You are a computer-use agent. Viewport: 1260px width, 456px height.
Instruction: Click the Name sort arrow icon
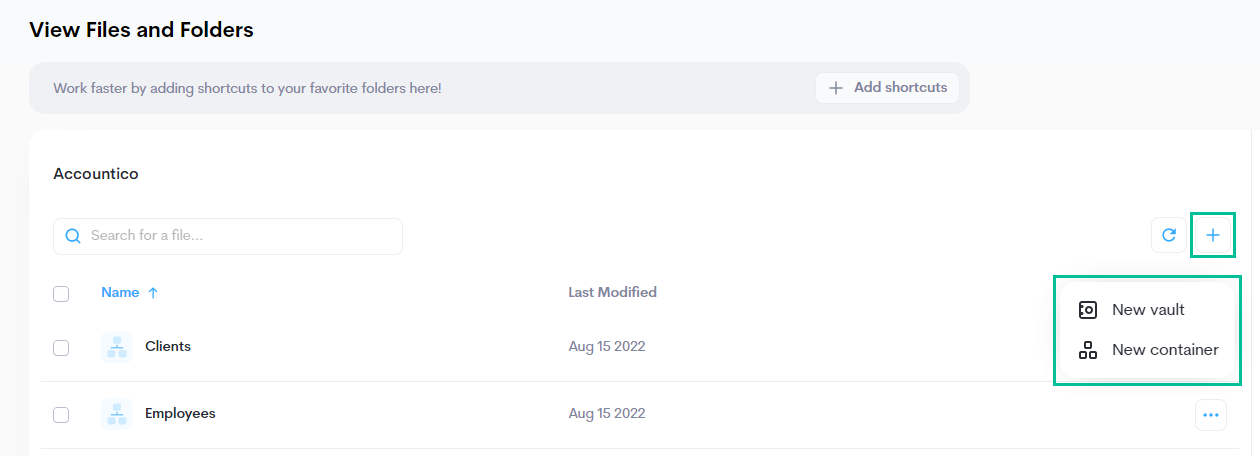[x=153, y=293]
